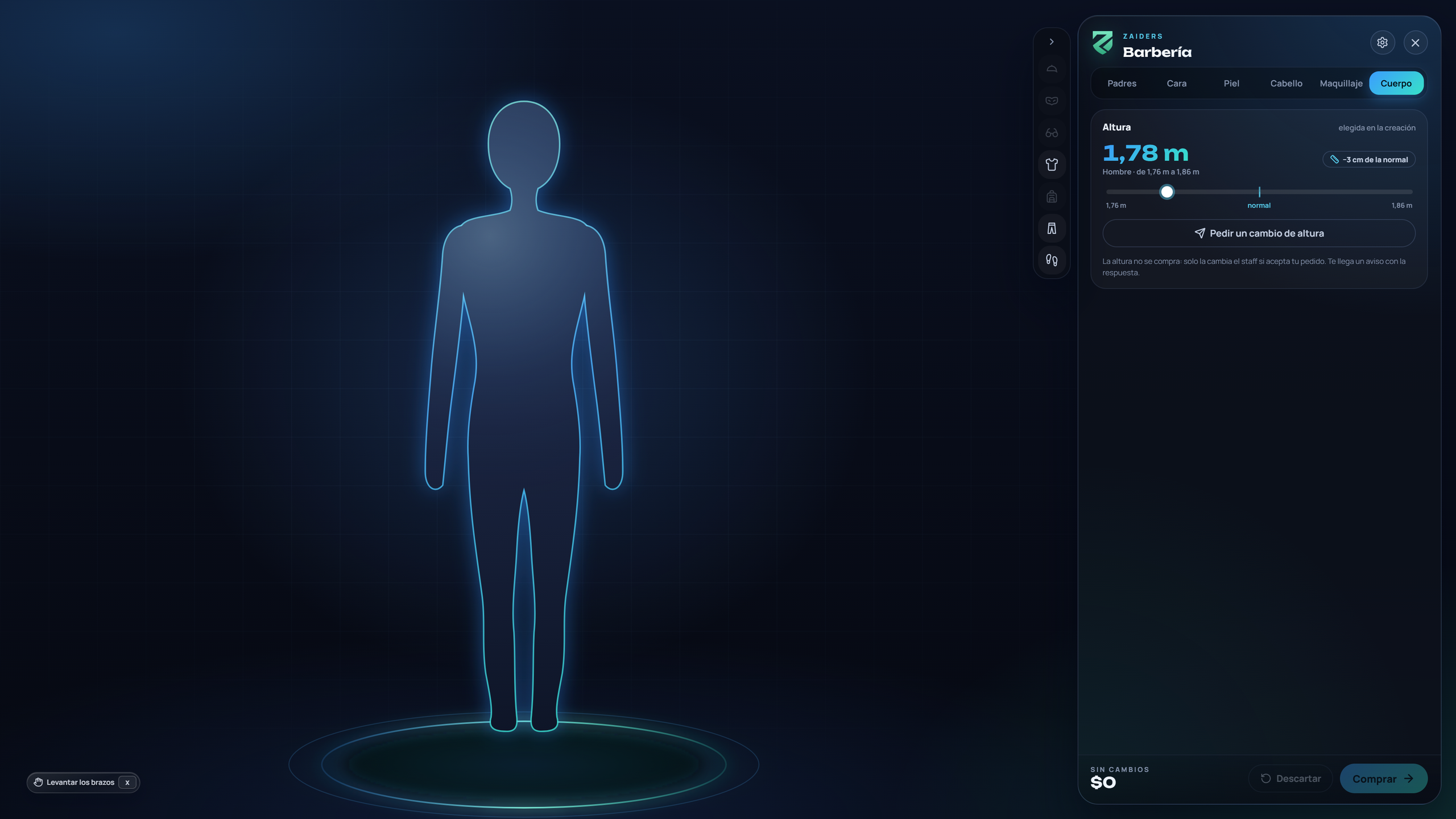This screenshot has height=819, width=1456.
Task: Close the Barbería panel
Action: click(1416, 43)
